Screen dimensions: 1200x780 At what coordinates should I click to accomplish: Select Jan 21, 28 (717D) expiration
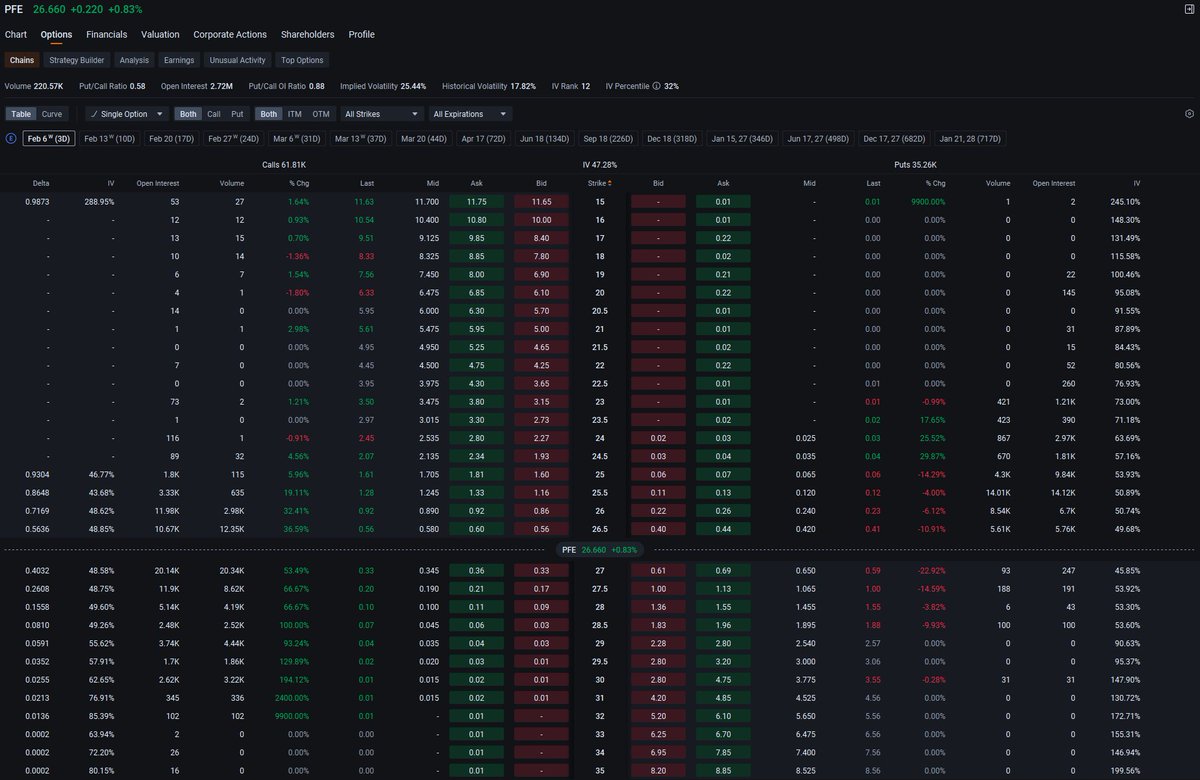[970, 139]
